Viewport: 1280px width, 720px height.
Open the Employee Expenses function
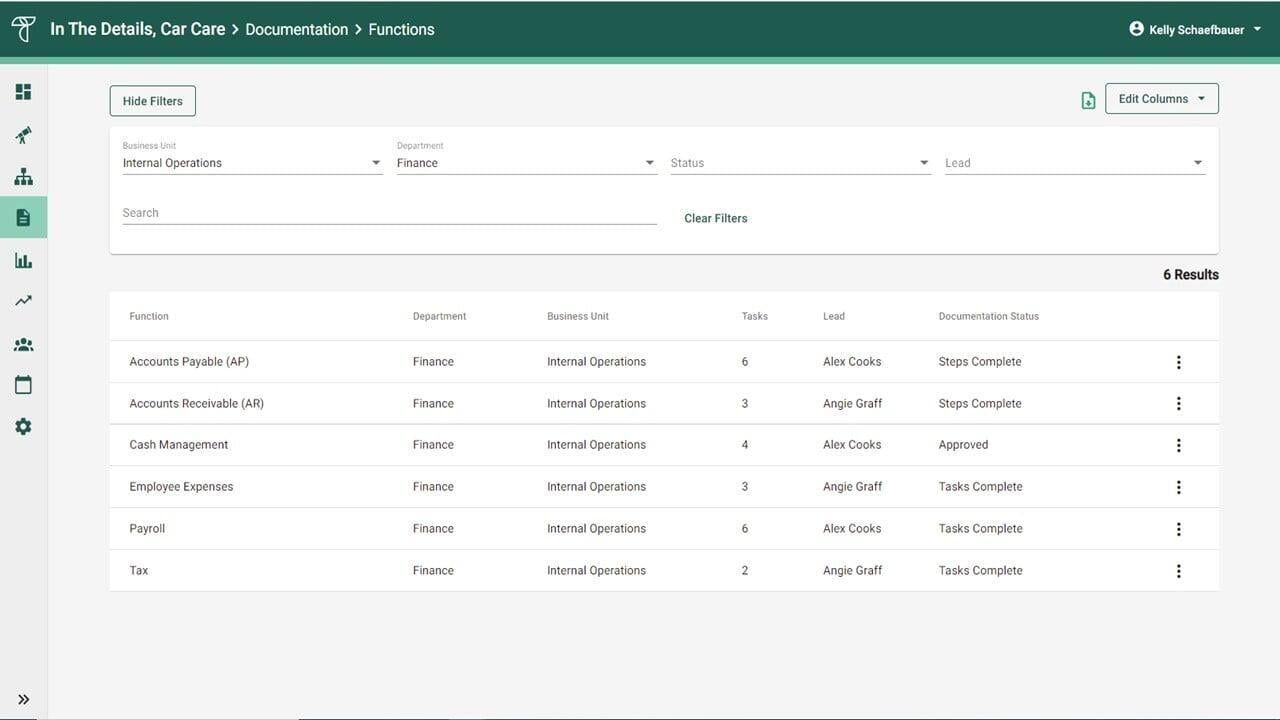point(181,487)
